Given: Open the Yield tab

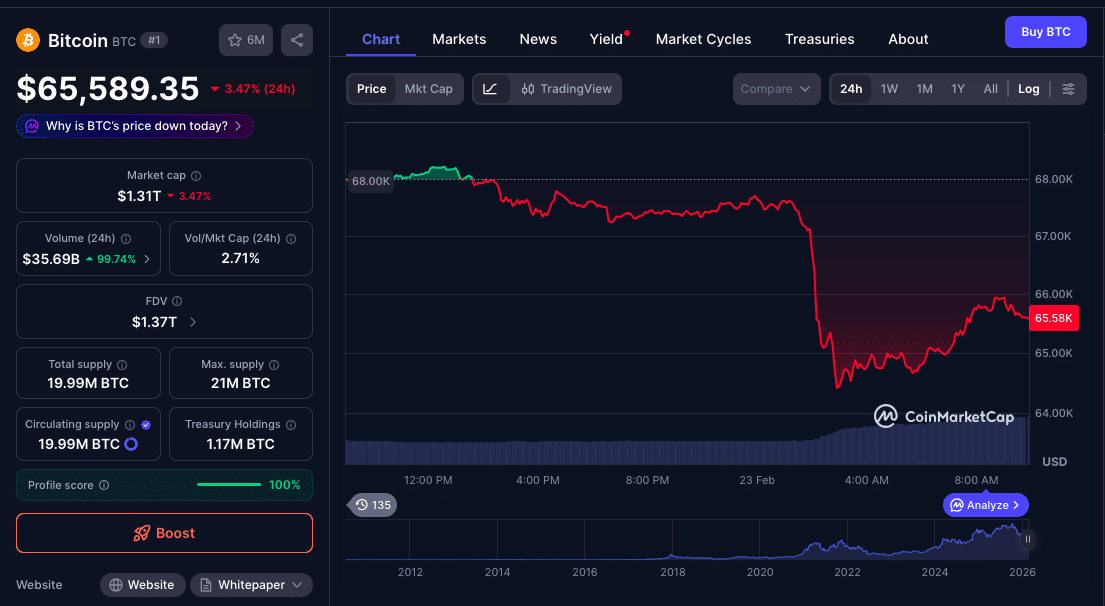Looking at the screenshot, I should (x=606, y=39).
